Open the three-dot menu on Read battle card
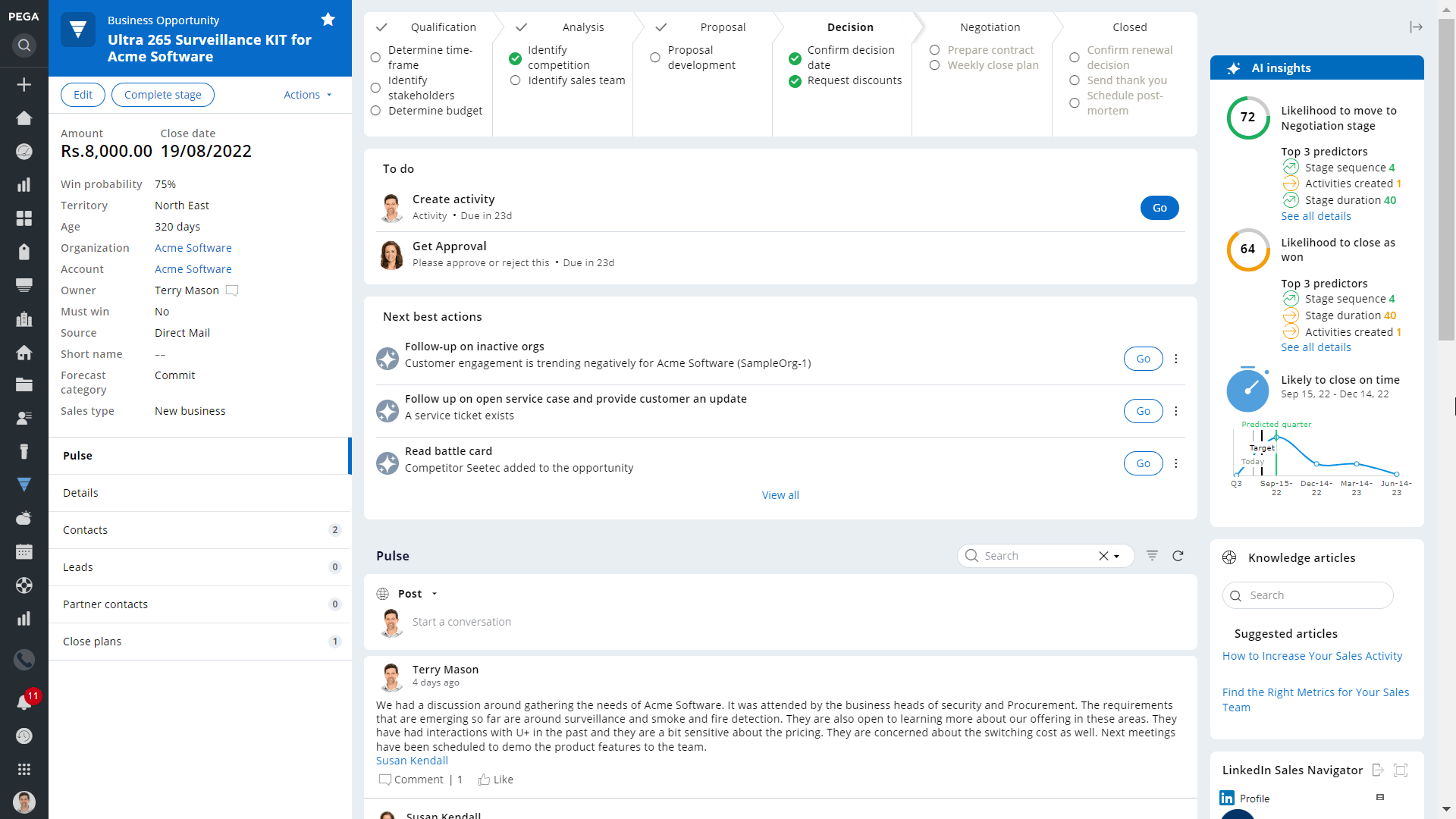1456x819 pixels. click(1176, 463)
